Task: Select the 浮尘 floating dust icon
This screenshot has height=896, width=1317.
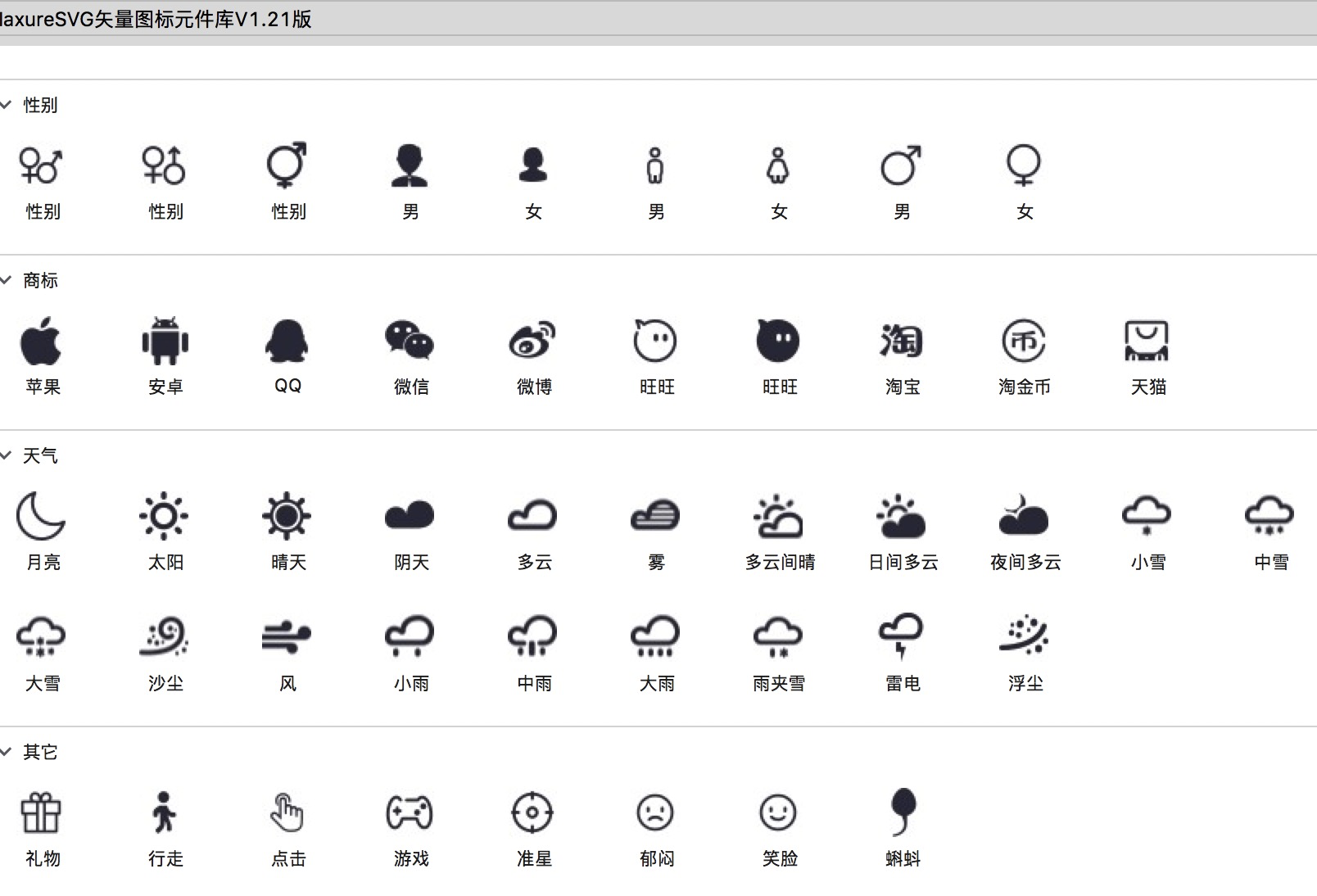Action: coord(1024,636)
